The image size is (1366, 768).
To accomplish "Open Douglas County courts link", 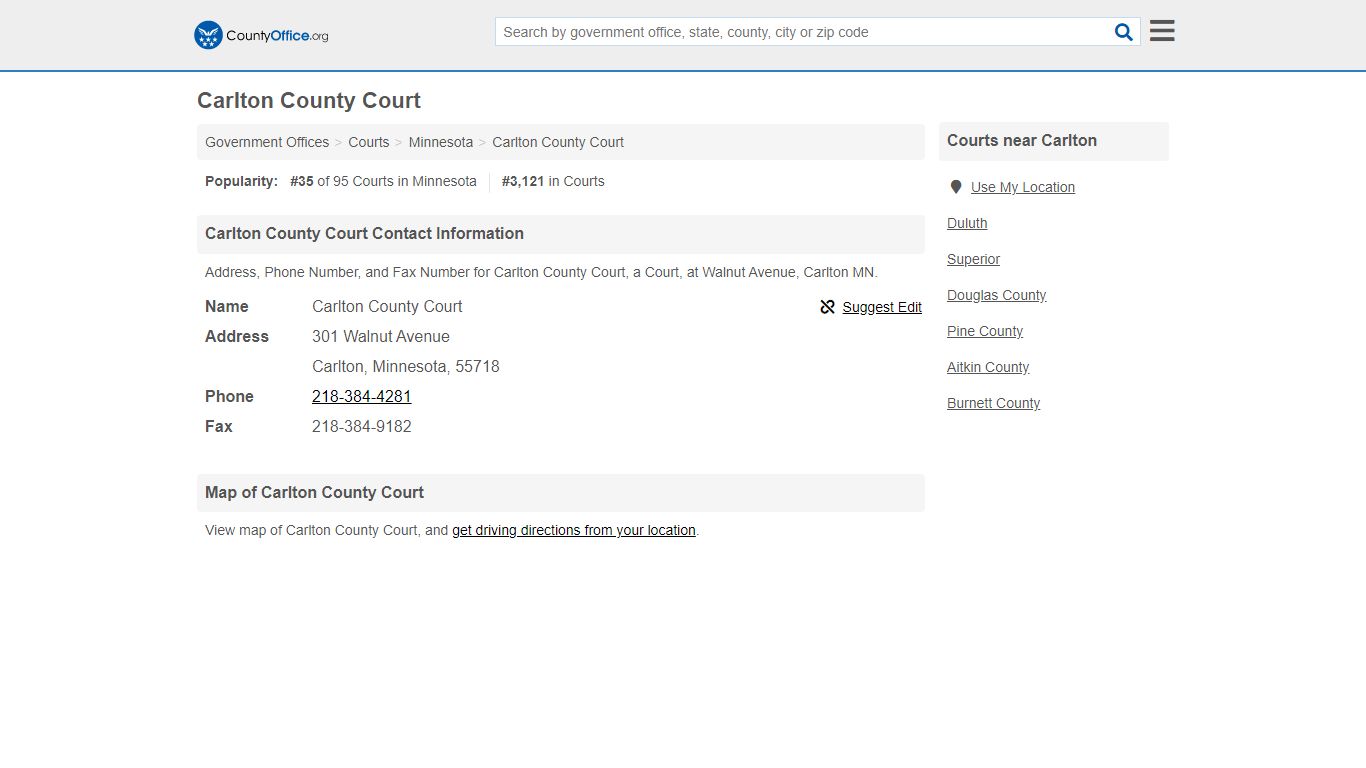I will click(x=997, y=295).
